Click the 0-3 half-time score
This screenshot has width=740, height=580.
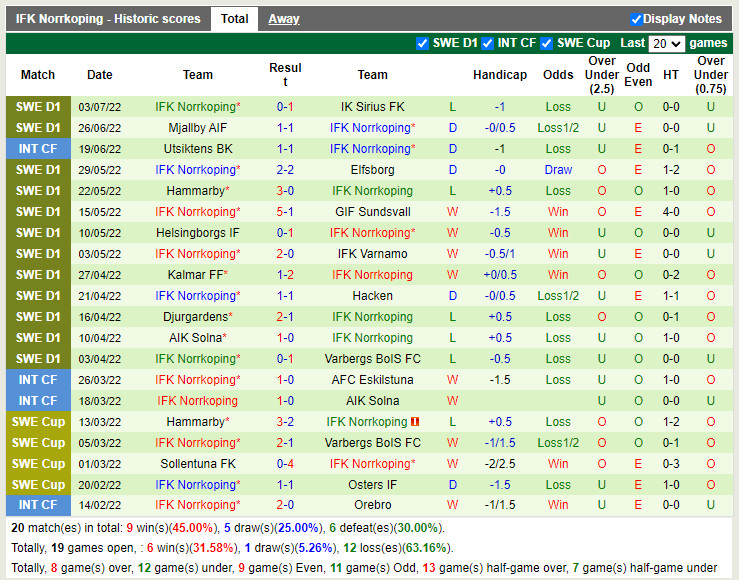[x=671, y=463]
